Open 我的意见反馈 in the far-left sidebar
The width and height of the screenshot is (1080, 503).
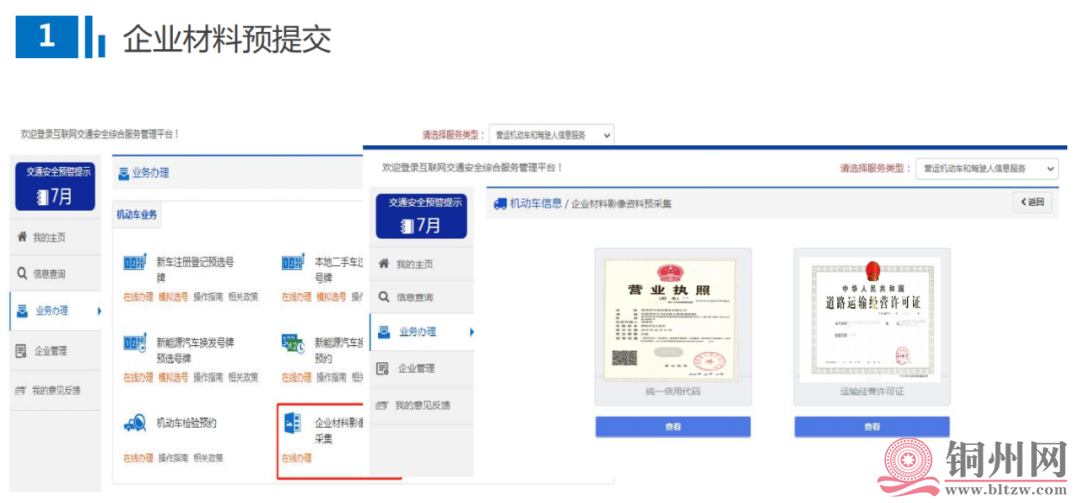[54, 390]
